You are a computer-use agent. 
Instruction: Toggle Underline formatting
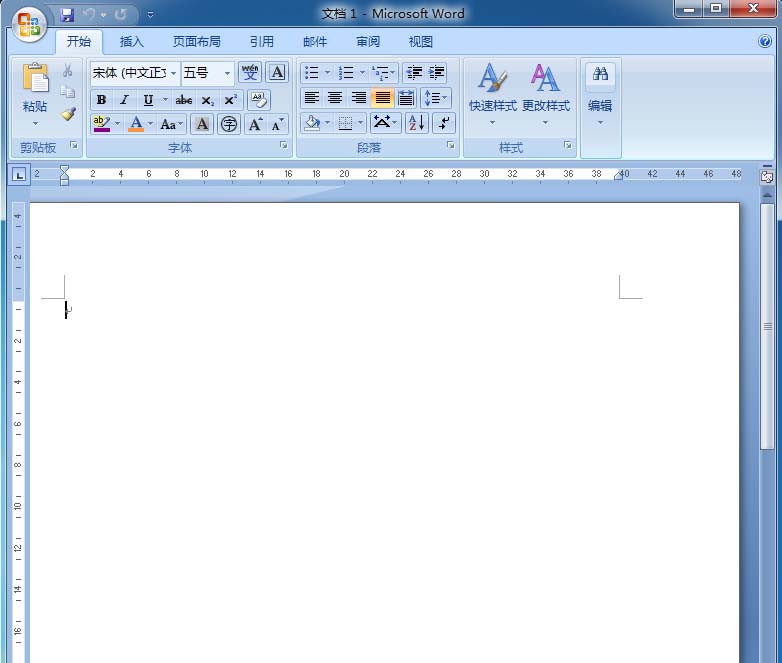pos(148,100)
